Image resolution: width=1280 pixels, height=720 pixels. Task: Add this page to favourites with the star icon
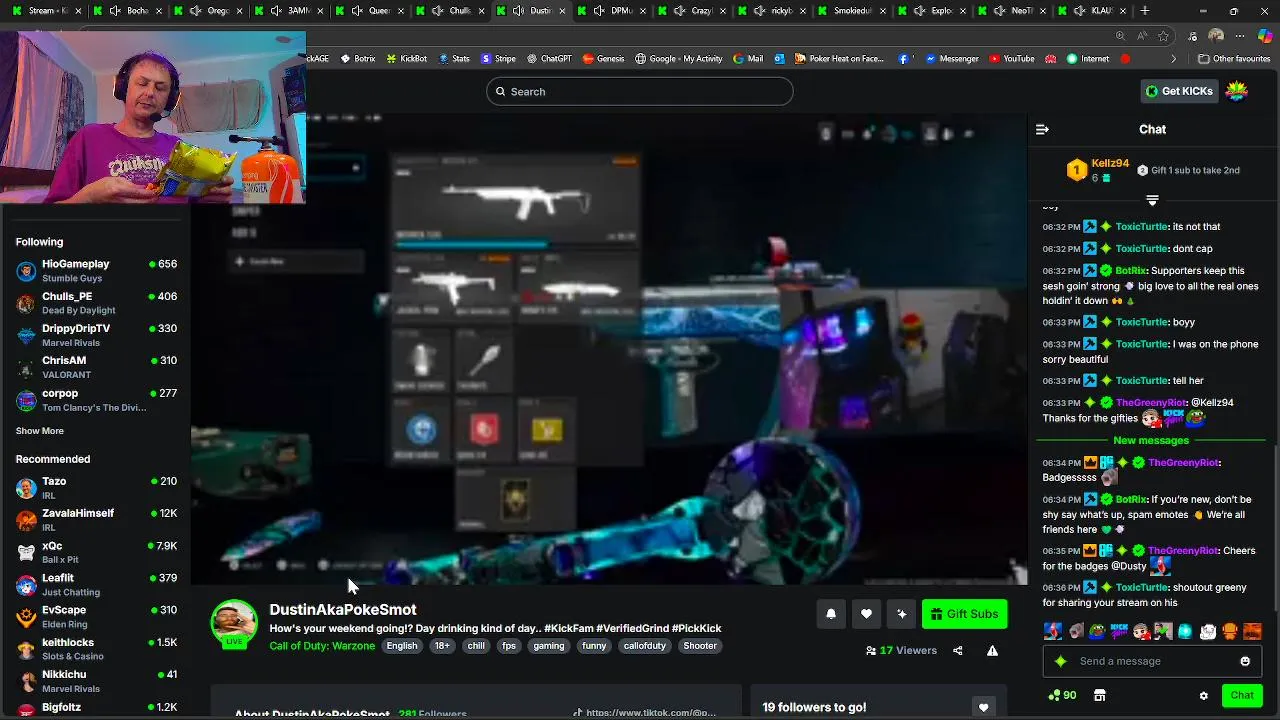[1163, 36]
